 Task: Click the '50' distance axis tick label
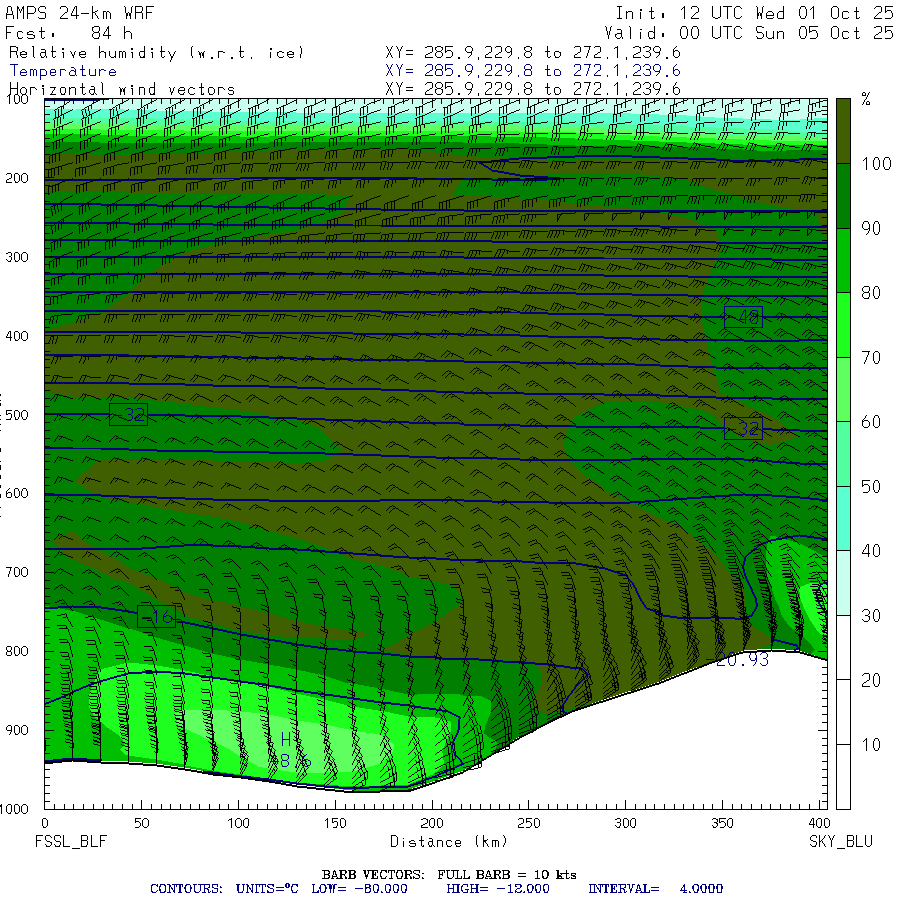point(141,823)
